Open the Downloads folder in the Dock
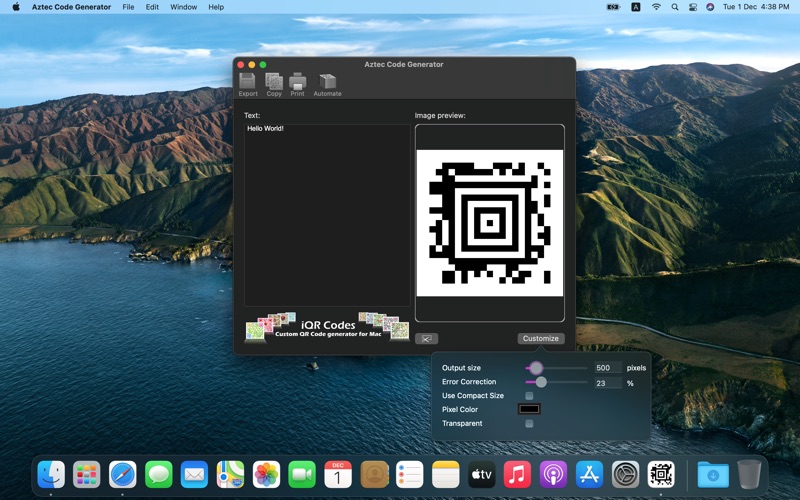 pyautogui.click(x=713, y=475)
